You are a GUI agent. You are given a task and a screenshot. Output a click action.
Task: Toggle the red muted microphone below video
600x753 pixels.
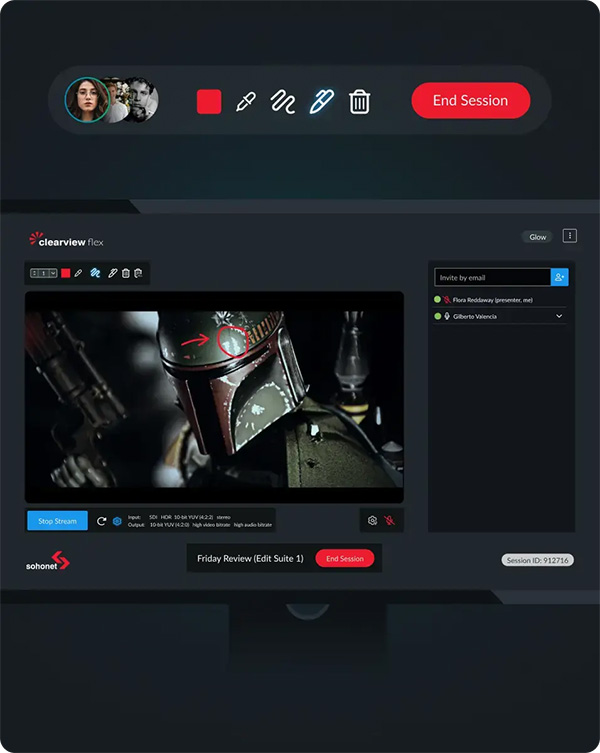[390, 521]
